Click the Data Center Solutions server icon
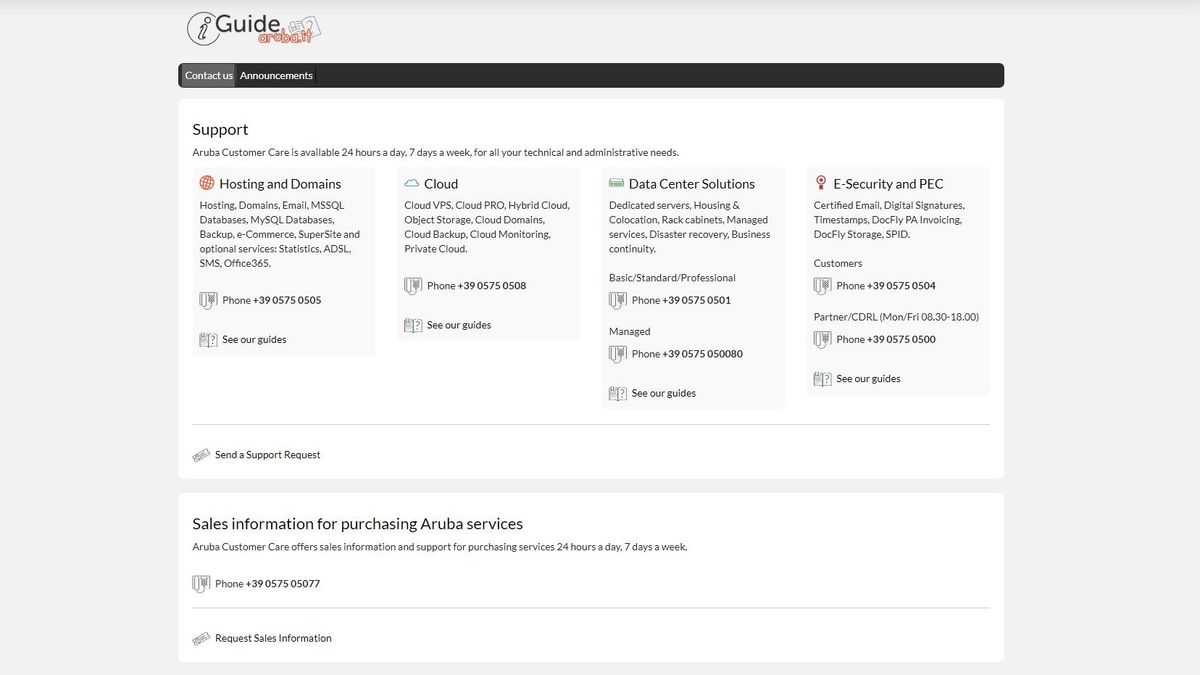 point(616,184)
